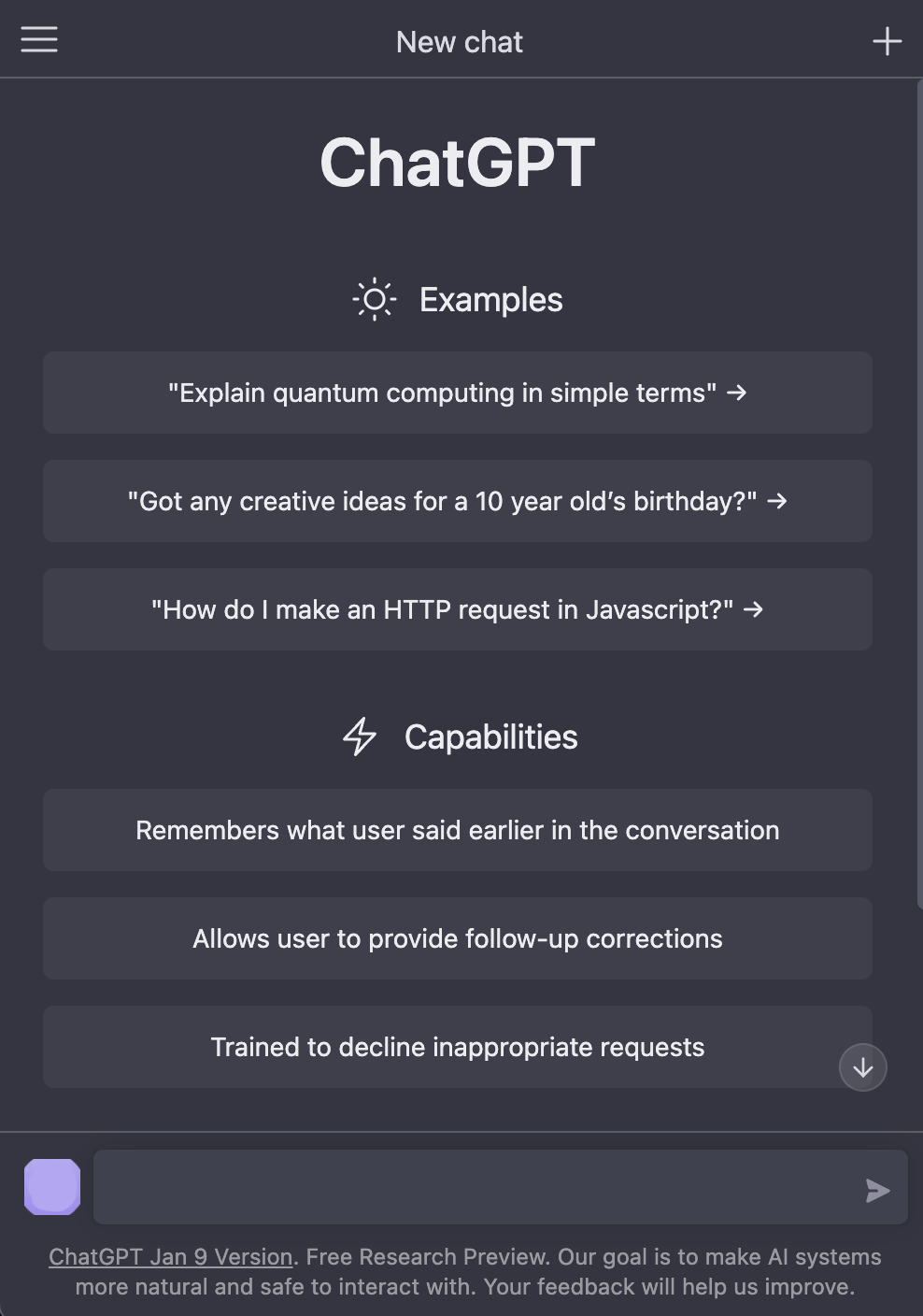Image resolution: width=923 pixels, height=1316 pixels.
Task: Open the sidebar hamburger menu
Action: [x=38, y=40]
